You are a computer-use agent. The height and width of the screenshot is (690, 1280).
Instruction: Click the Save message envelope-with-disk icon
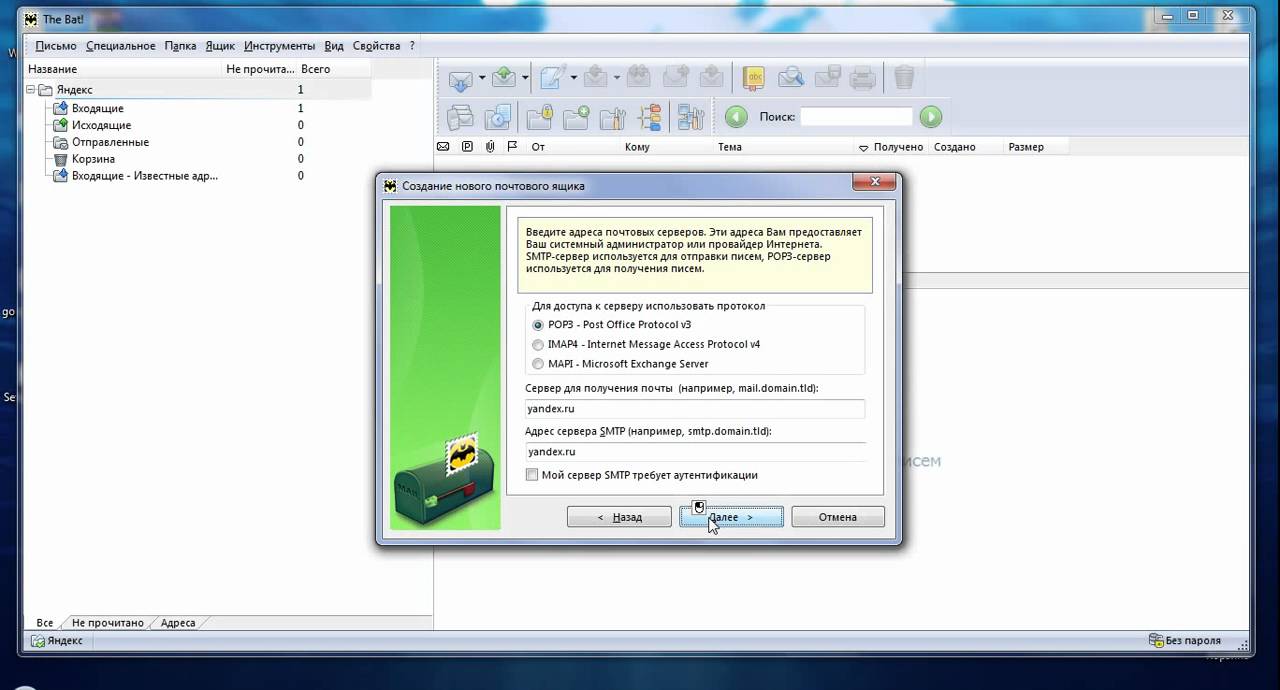click(827, 78)
